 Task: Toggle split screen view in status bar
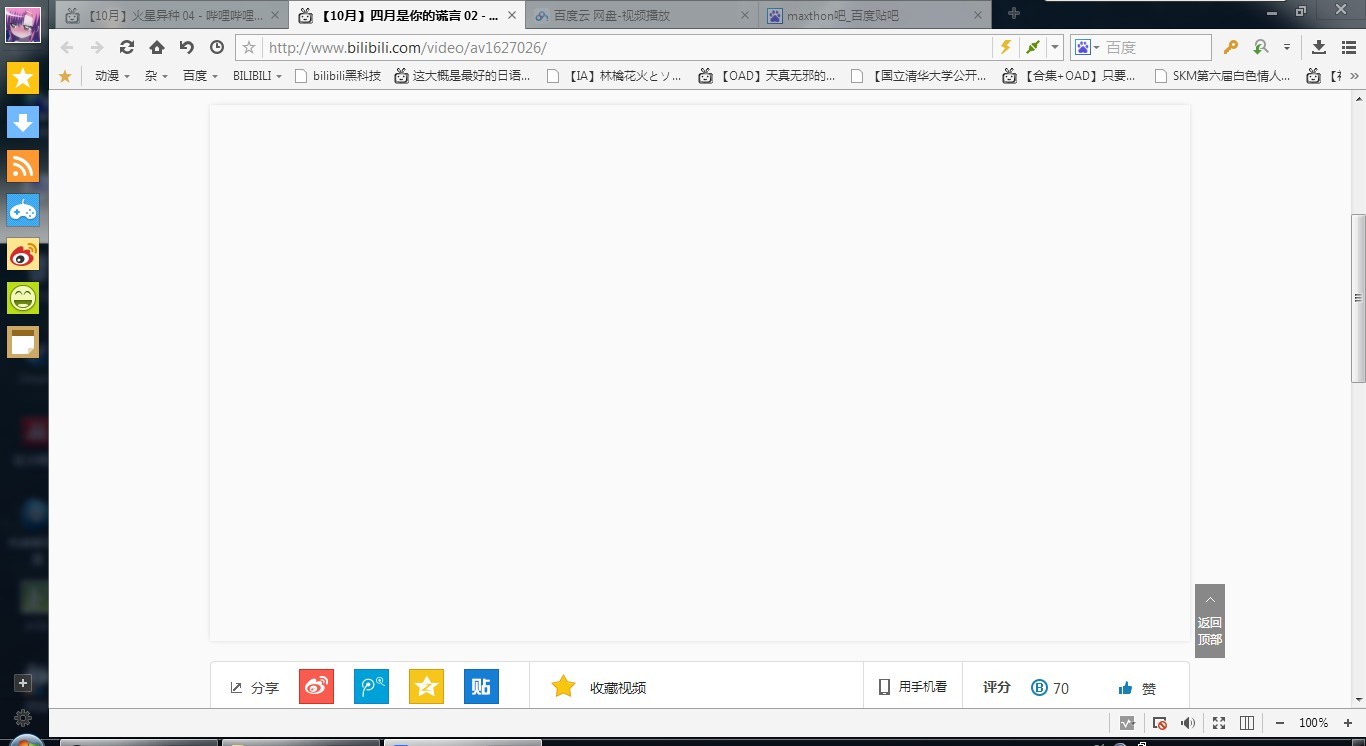[x=1247, y=723]
